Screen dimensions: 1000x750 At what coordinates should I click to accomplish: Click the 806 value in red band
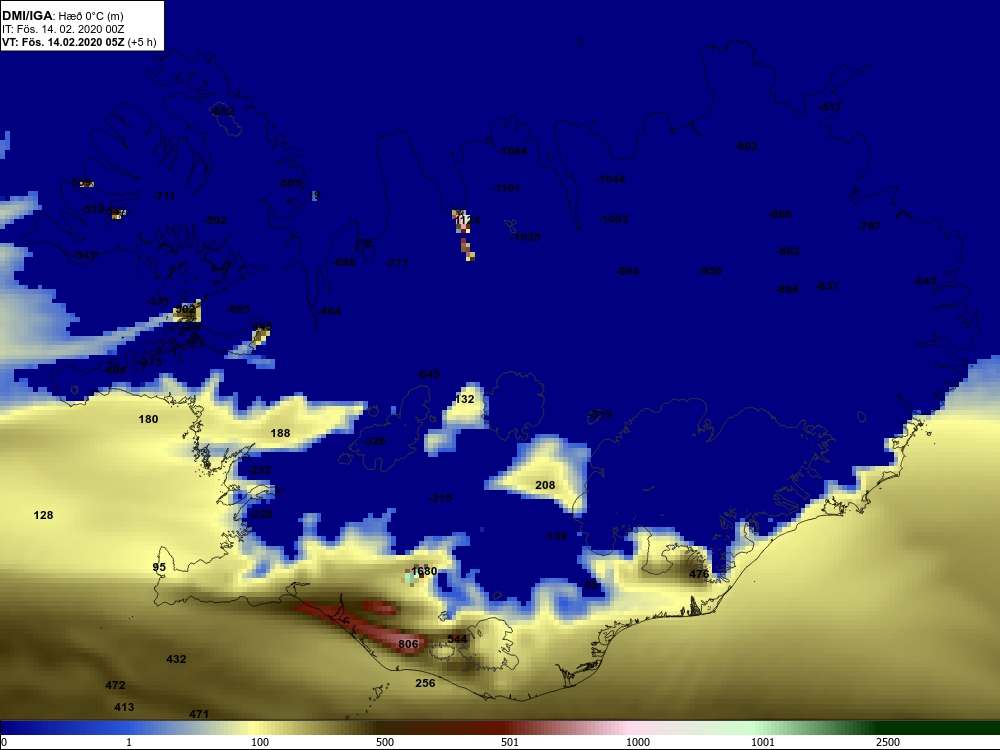(408, 643)
